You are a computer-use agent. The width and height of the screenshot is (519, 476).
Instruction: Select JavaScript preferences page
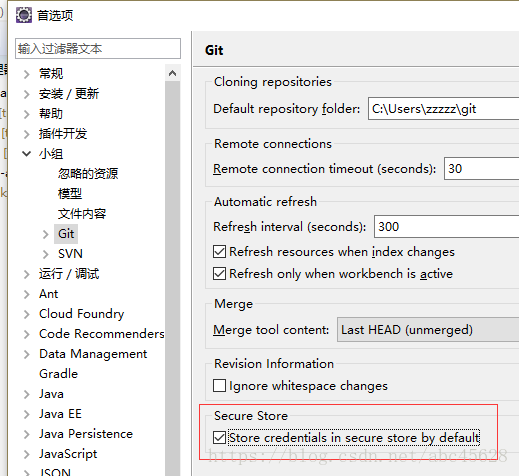point(68,454)
